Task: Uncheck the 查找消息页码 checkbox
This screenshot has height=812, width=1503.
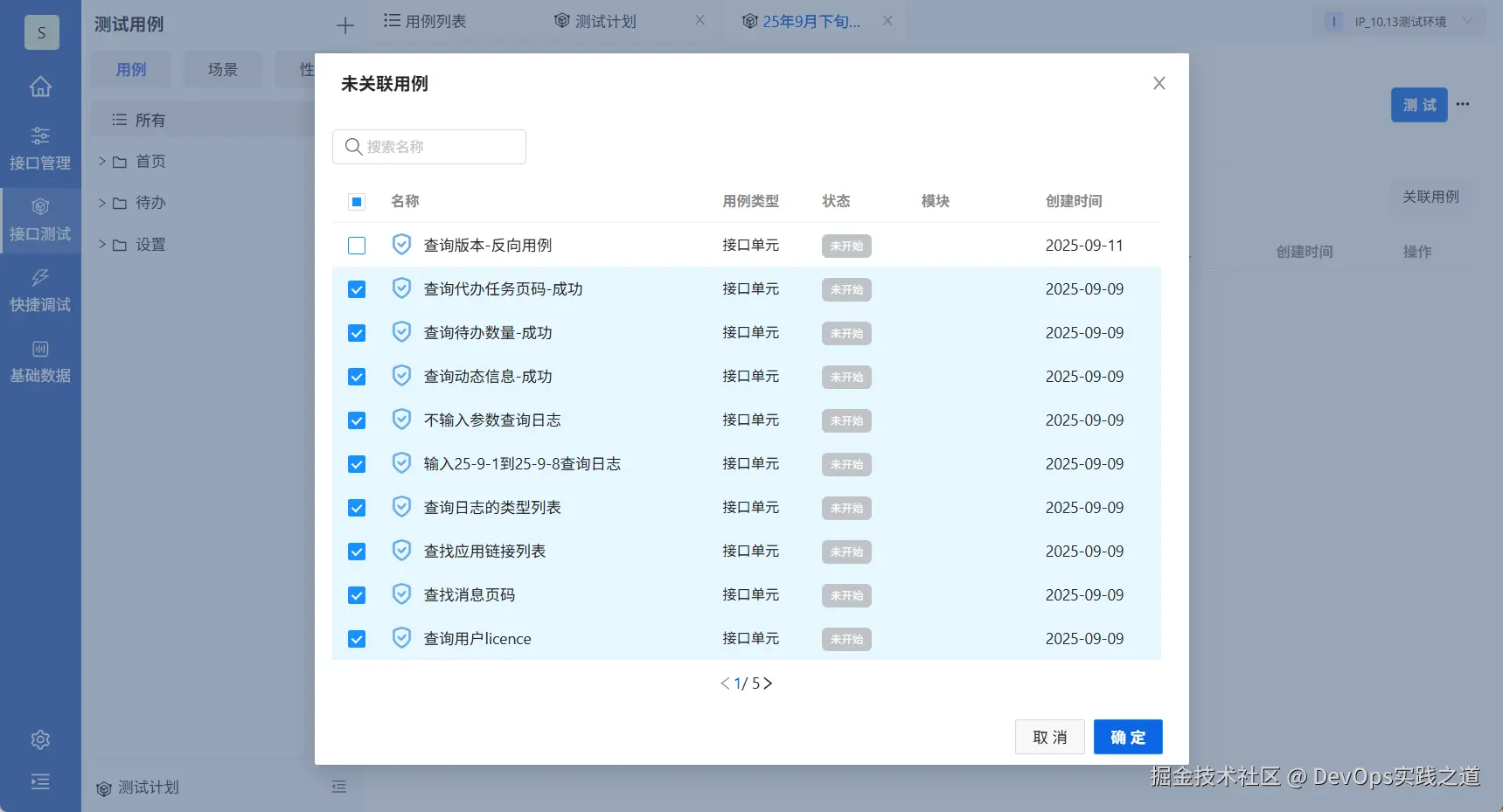Action: (357, 595)
